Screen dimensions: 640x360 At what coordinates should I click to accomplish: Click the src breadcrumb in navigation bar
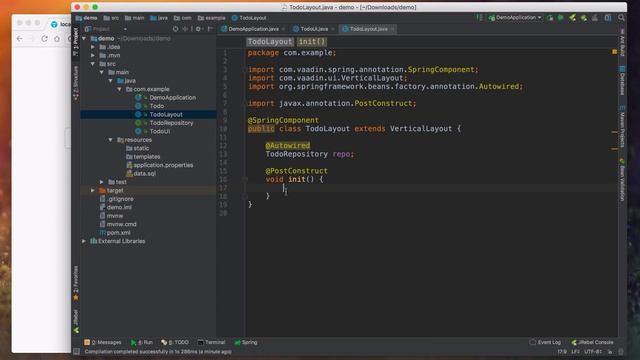111,18
